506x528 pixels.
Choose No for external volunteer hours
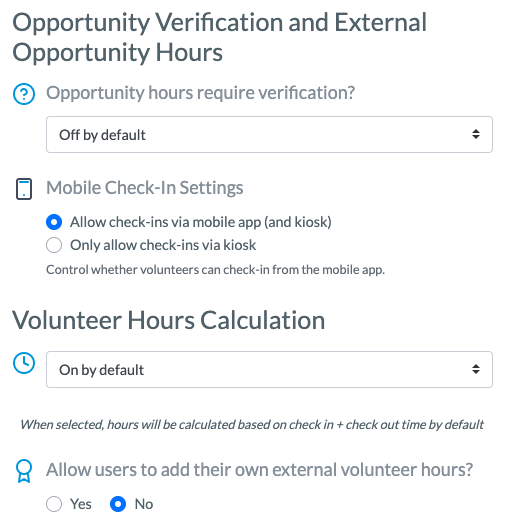click(118, 504)
